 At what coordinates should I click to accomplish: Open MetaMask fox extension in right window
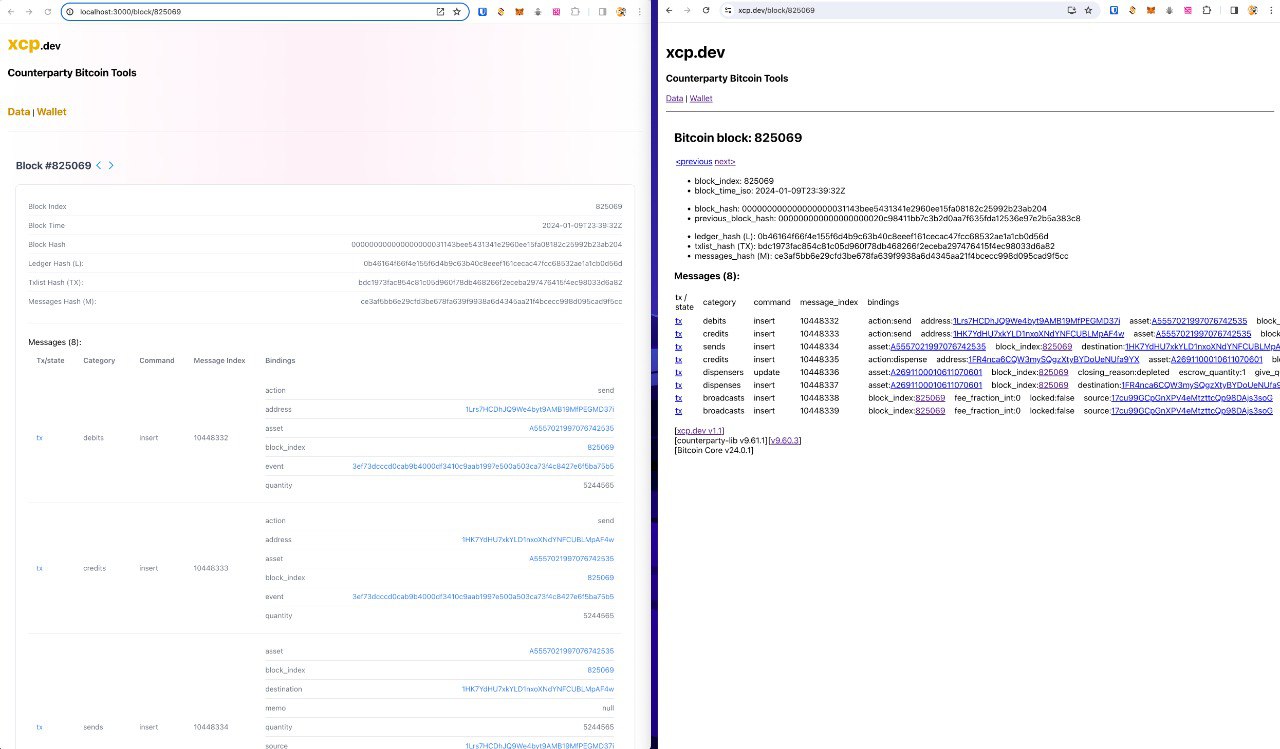[1149, 10]
